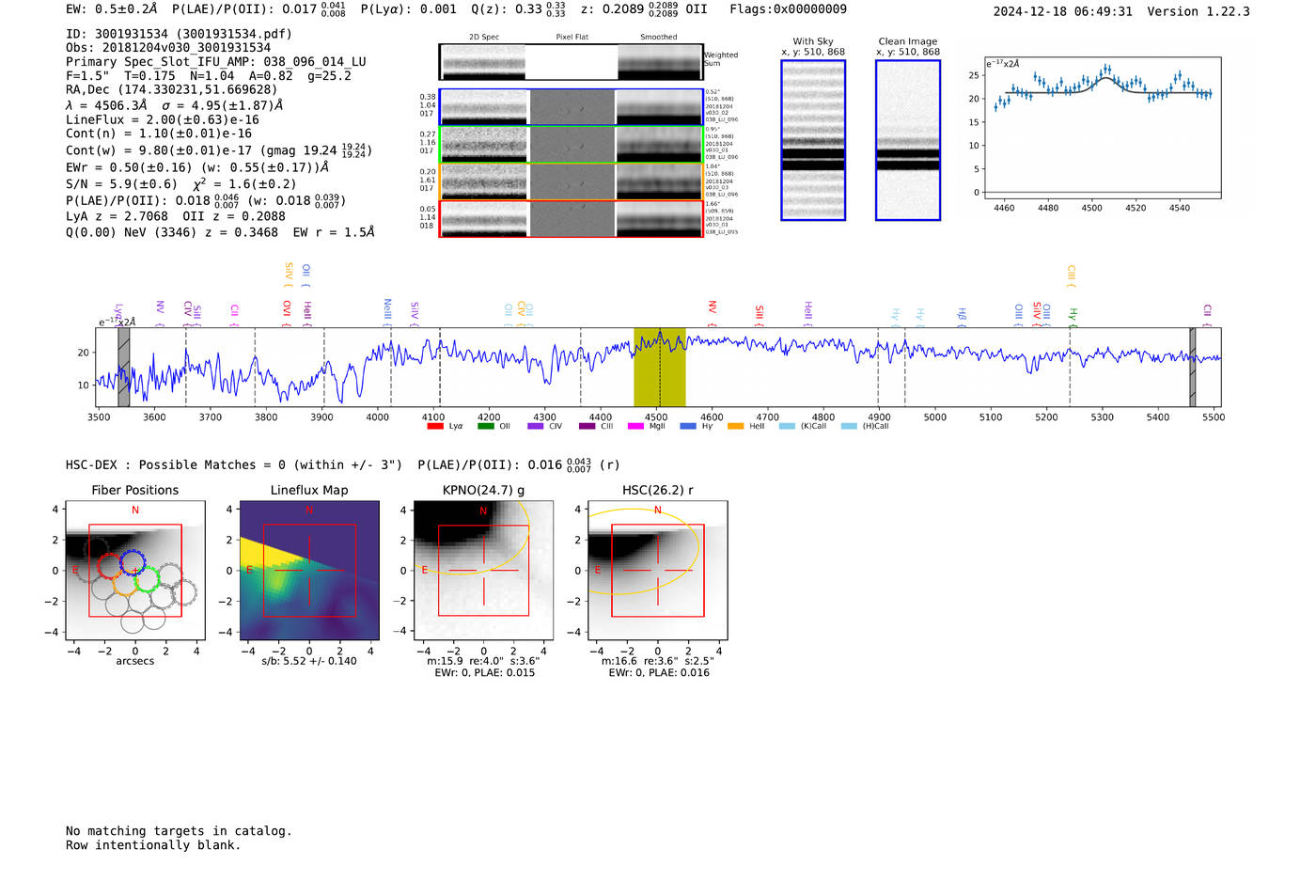The image size is (1316, 896).
Task: Click the 'Obs: 20181204v030_3001931534' line
Action: tap(168, 48)
